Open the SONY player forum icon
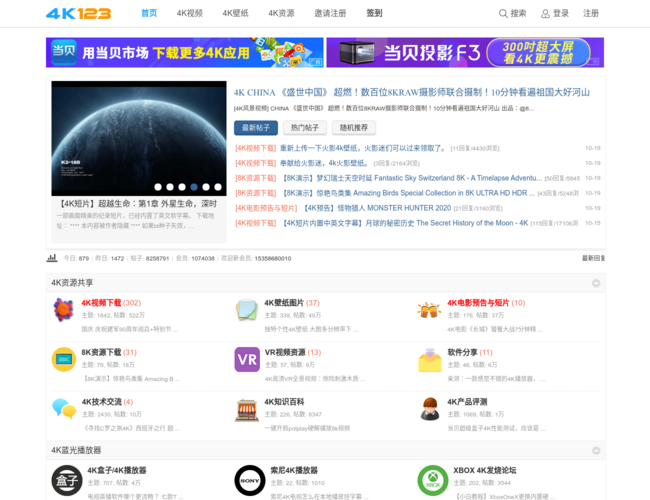 250,481
